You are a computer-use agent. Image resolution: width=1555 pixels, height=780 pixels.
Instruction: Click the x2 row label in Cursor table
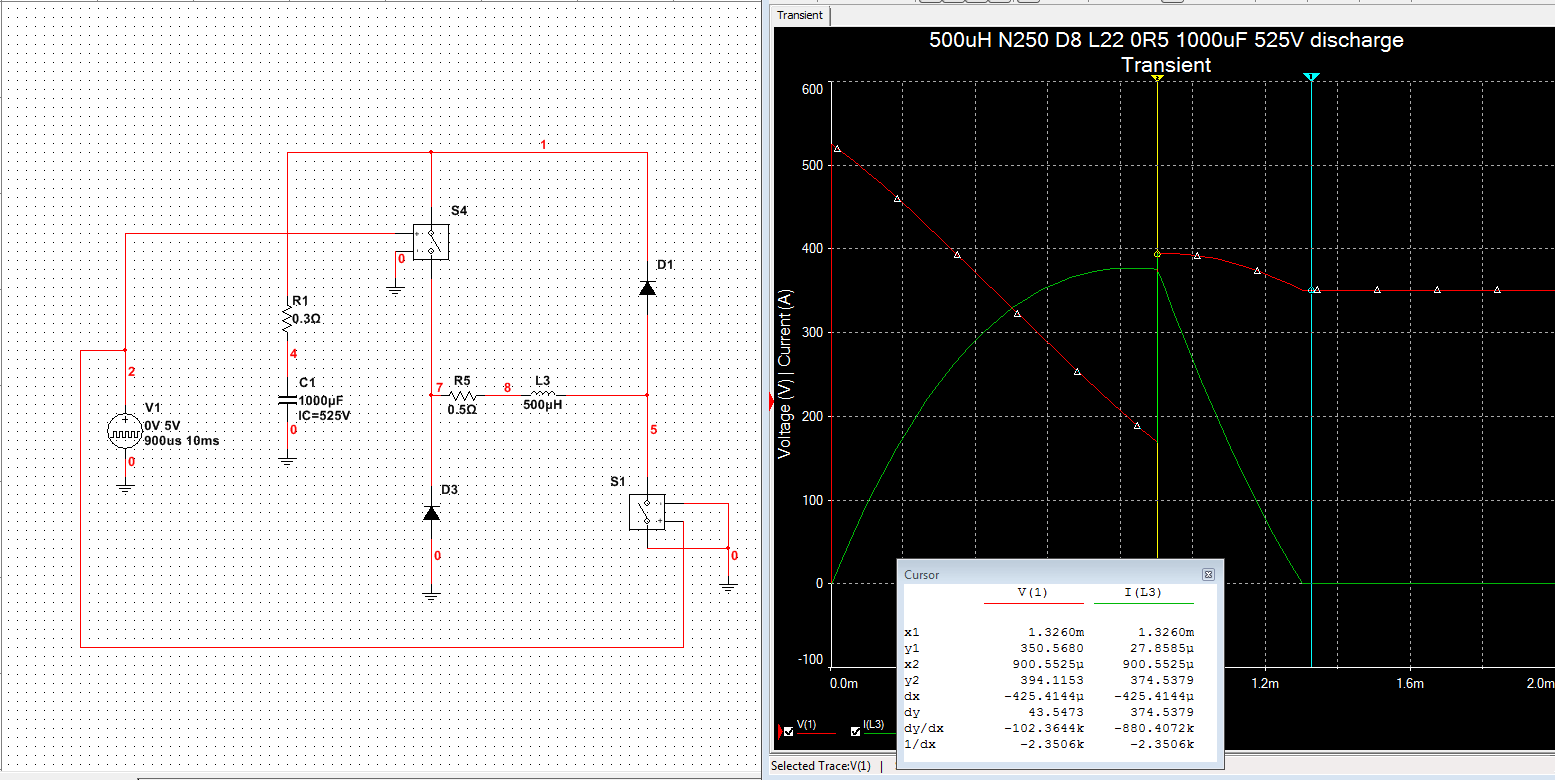point(910,665)
